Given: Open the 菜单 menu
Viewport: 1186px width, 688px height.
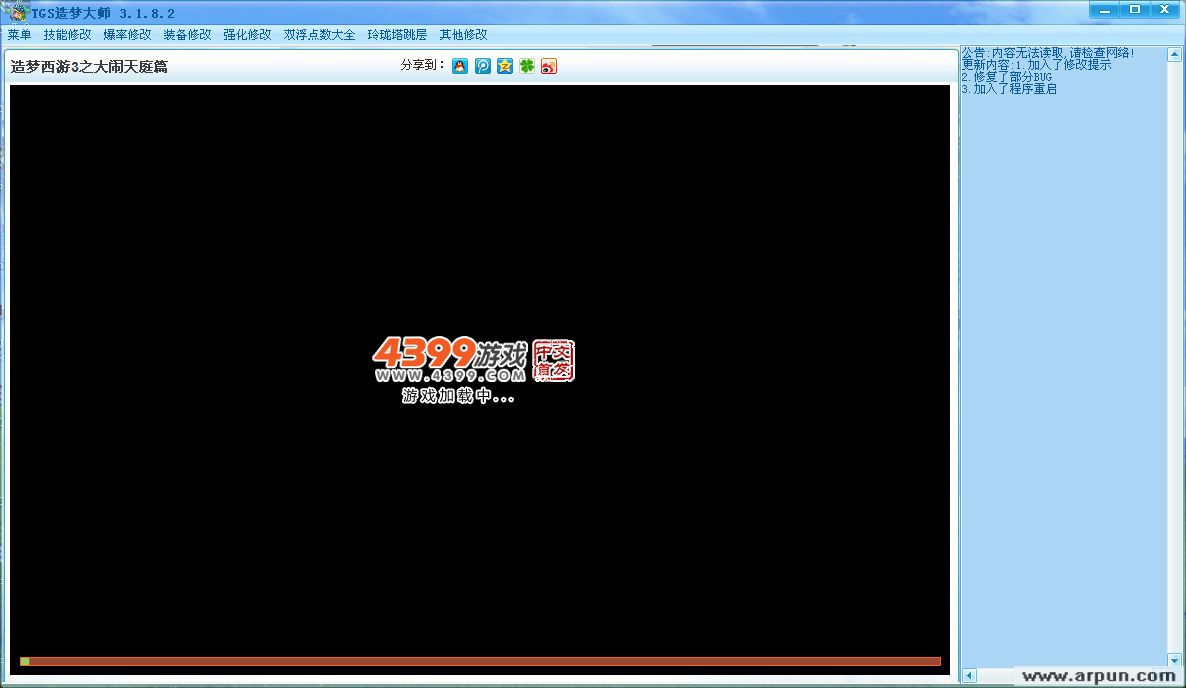Looking at the screenshot, I should click(x=20, y=35).
